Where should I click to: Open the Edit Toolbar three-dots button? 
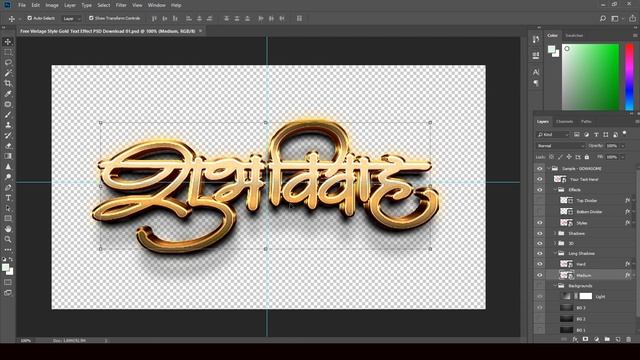[8, 249]
